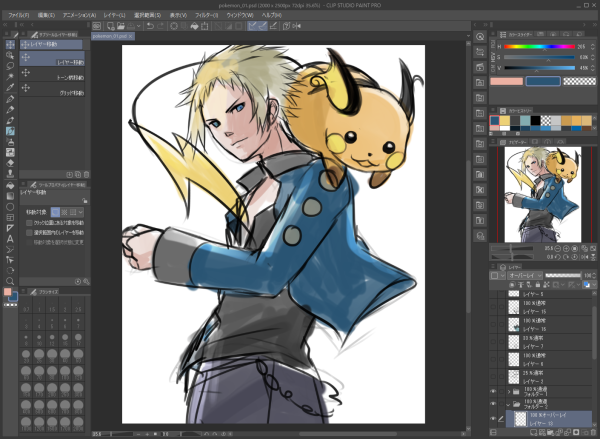Toggle the Snap to Ruler highlighted command bar icon
600x439 pixels.
pos(252,26)
